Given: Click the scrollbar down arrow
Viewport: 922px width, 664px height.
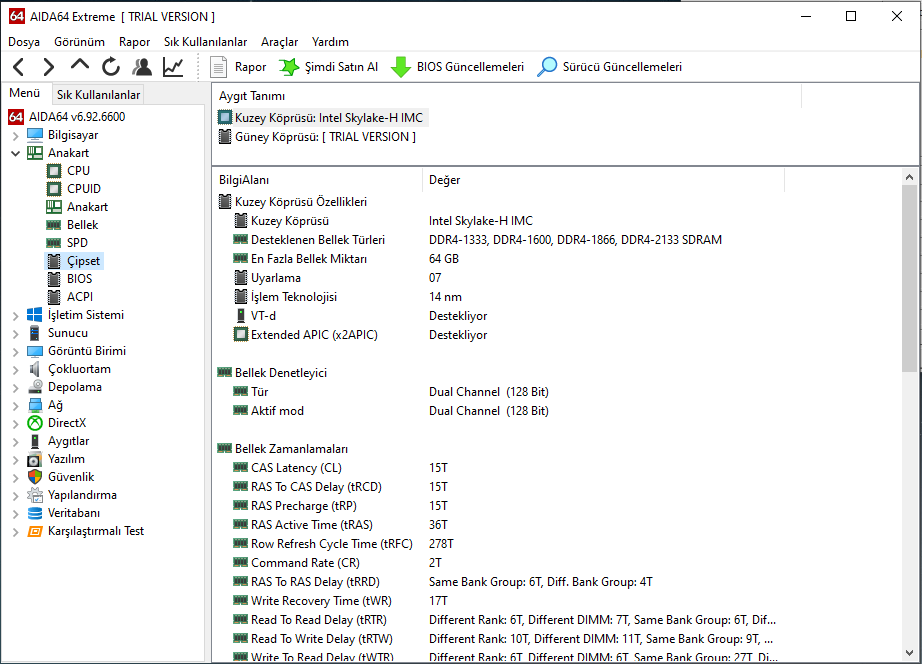Looking at the screenshot, I should (x=910, y=653).
